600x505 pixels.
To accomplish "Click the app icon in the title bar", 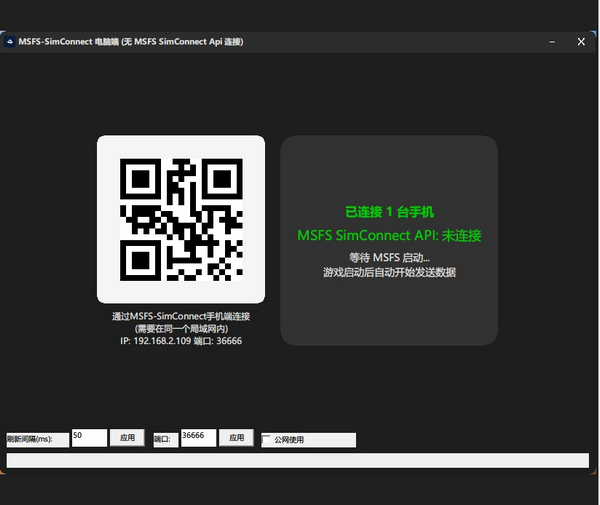I will tap(10, 42).
